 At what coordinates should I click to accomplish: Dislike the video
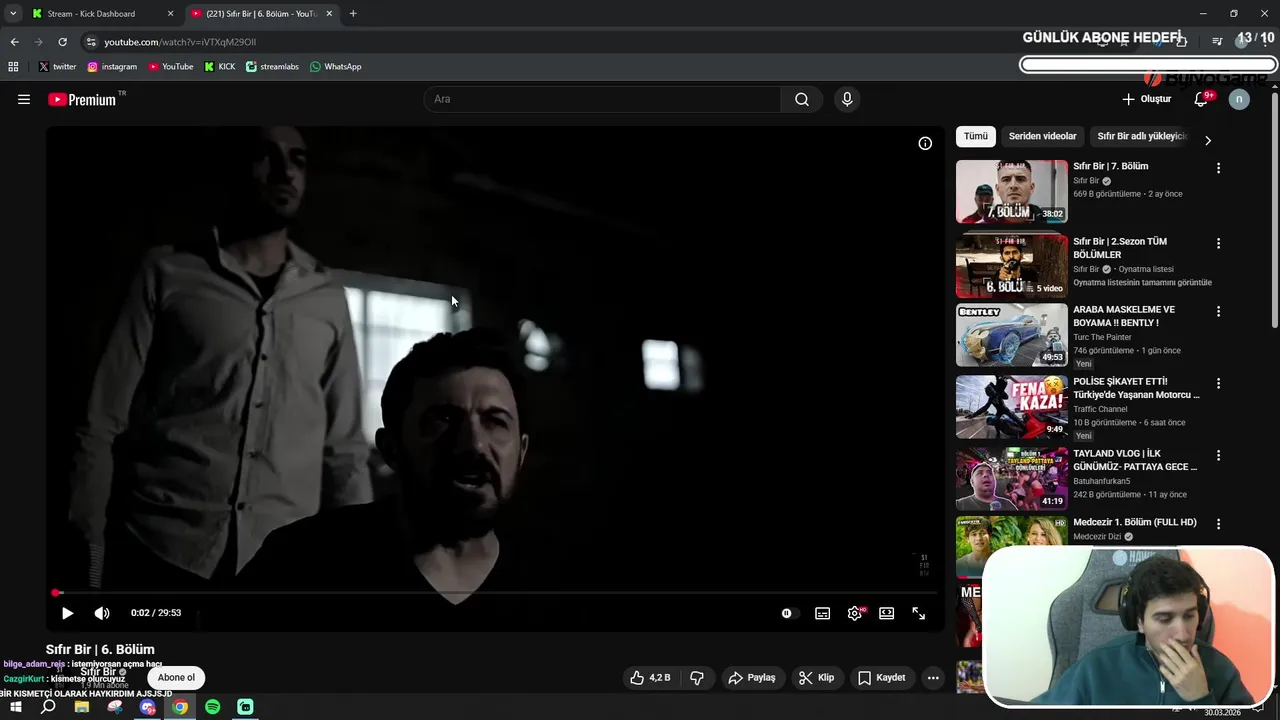(x=697, y=677)
